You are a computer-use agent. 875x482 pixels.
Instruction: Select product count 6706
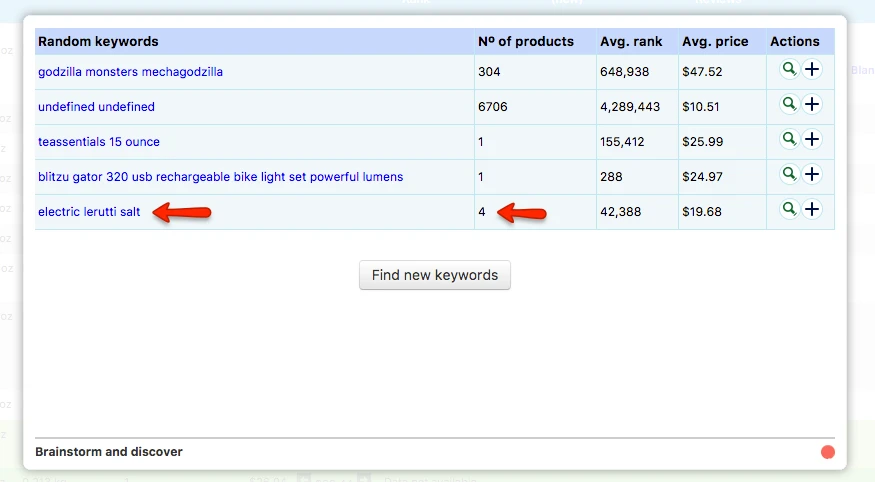pos(493,107)
